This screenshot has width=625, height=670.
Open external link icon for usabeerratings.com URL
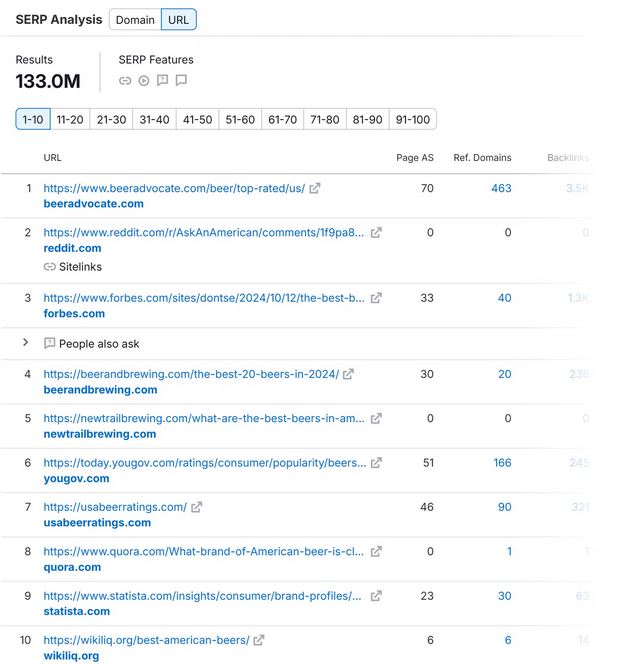click(196, 507)
